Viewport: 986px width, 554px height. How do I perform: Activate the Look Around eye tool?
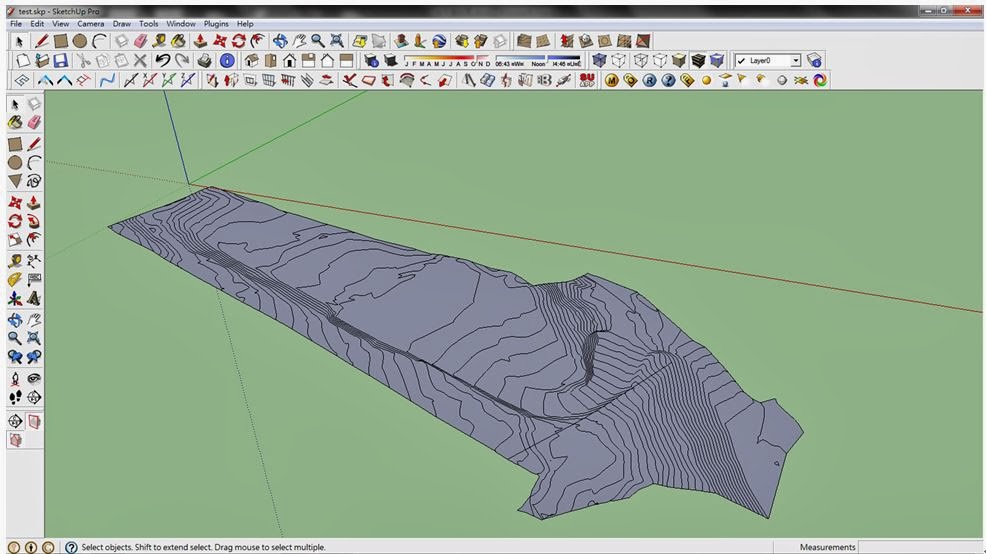point(34,379)
